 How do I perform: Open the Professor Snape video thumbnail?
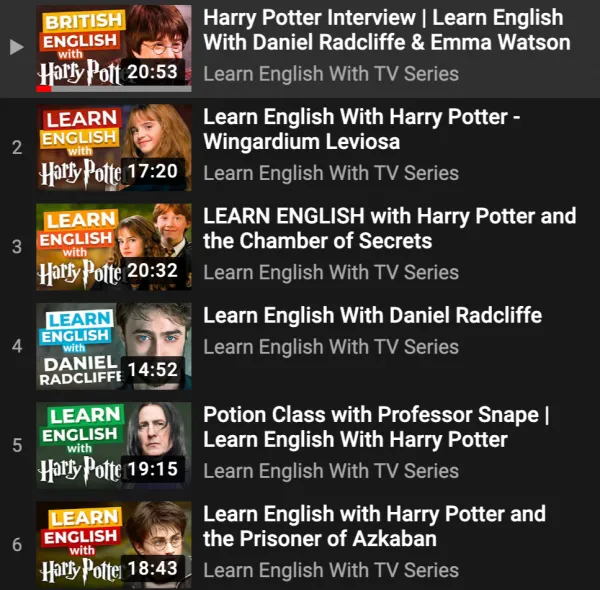(114, 445)
